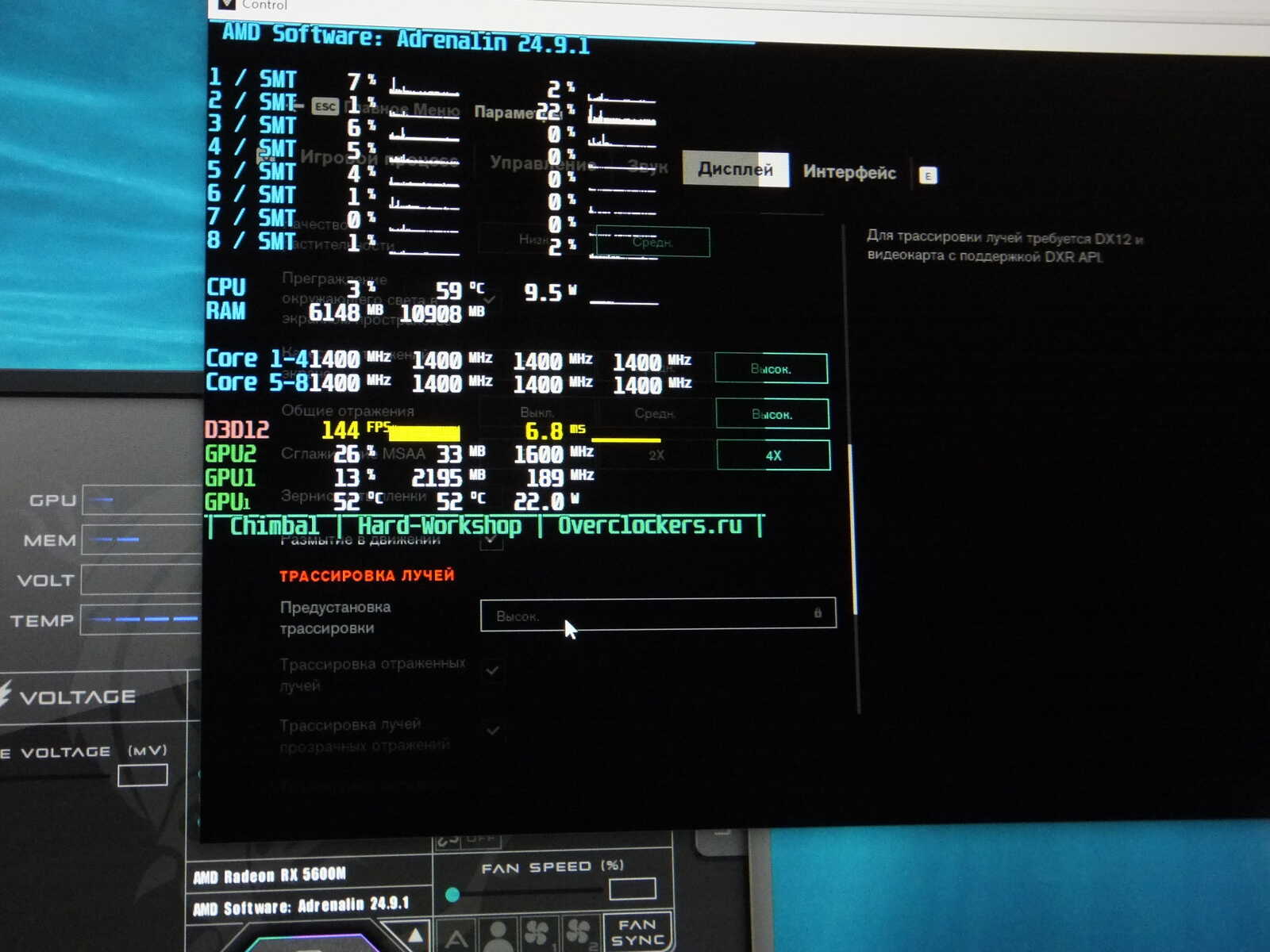The width and height of the screenshot is (1270, 952).
Task: Select fan 2 icon in Afterburner
Action: click(x=580, y=933)
